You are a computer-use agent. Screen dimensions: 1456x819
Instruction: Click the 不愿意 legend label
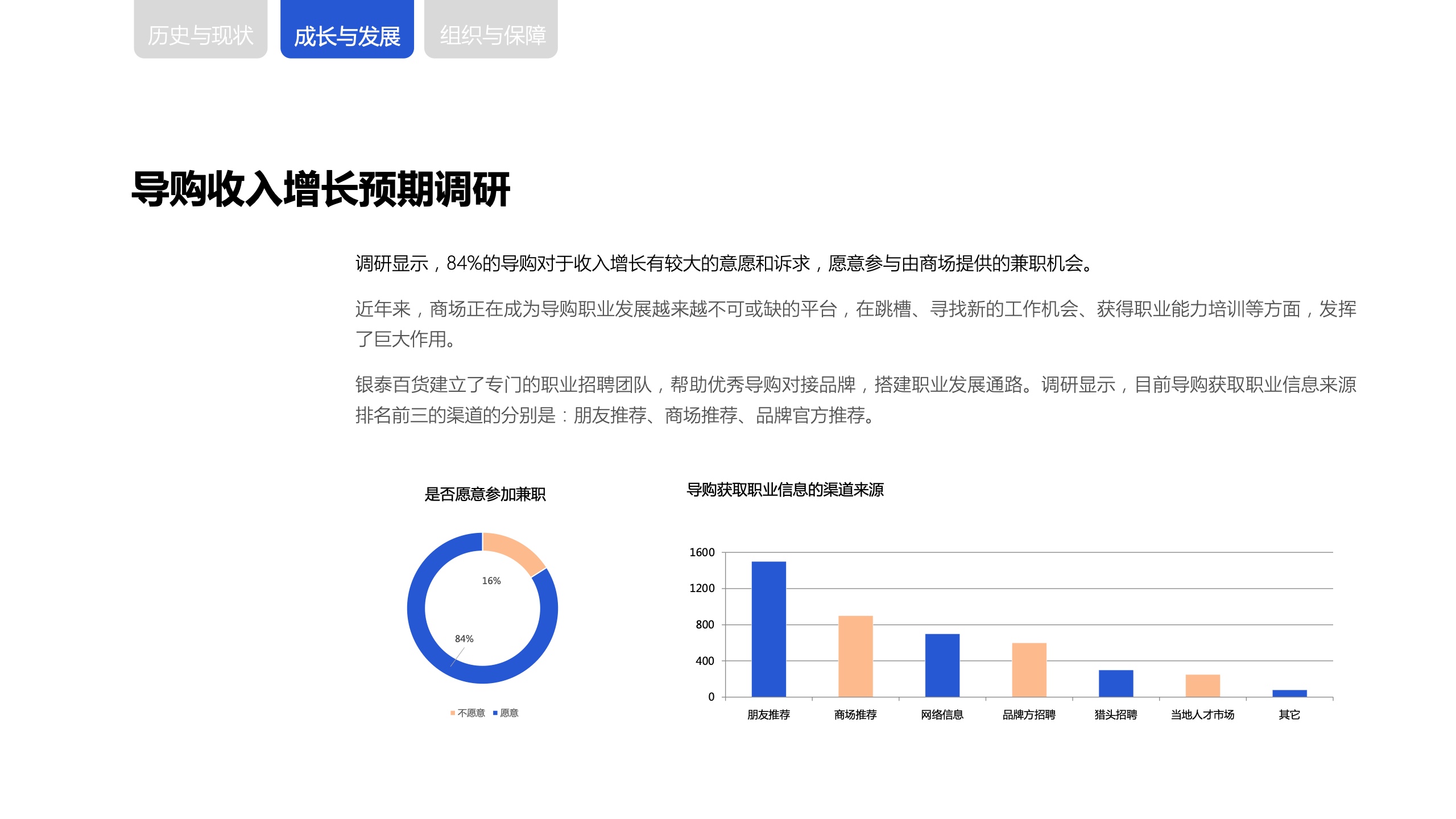pyautogui.click(x=471, y=713)
